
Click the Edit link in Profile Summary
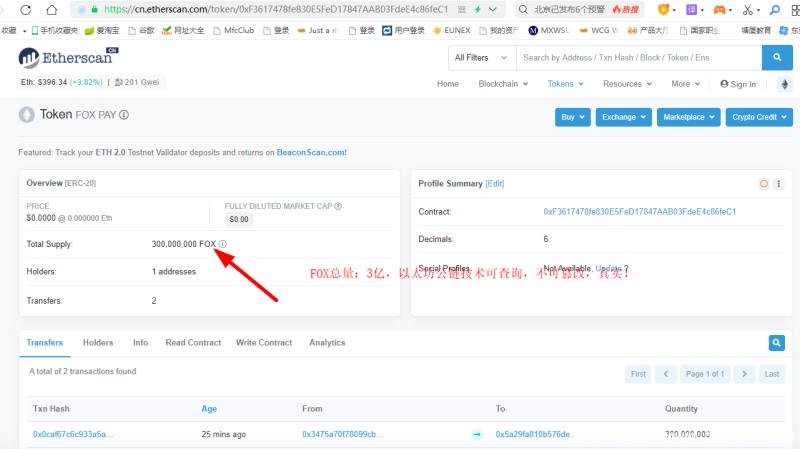(494, 184)
